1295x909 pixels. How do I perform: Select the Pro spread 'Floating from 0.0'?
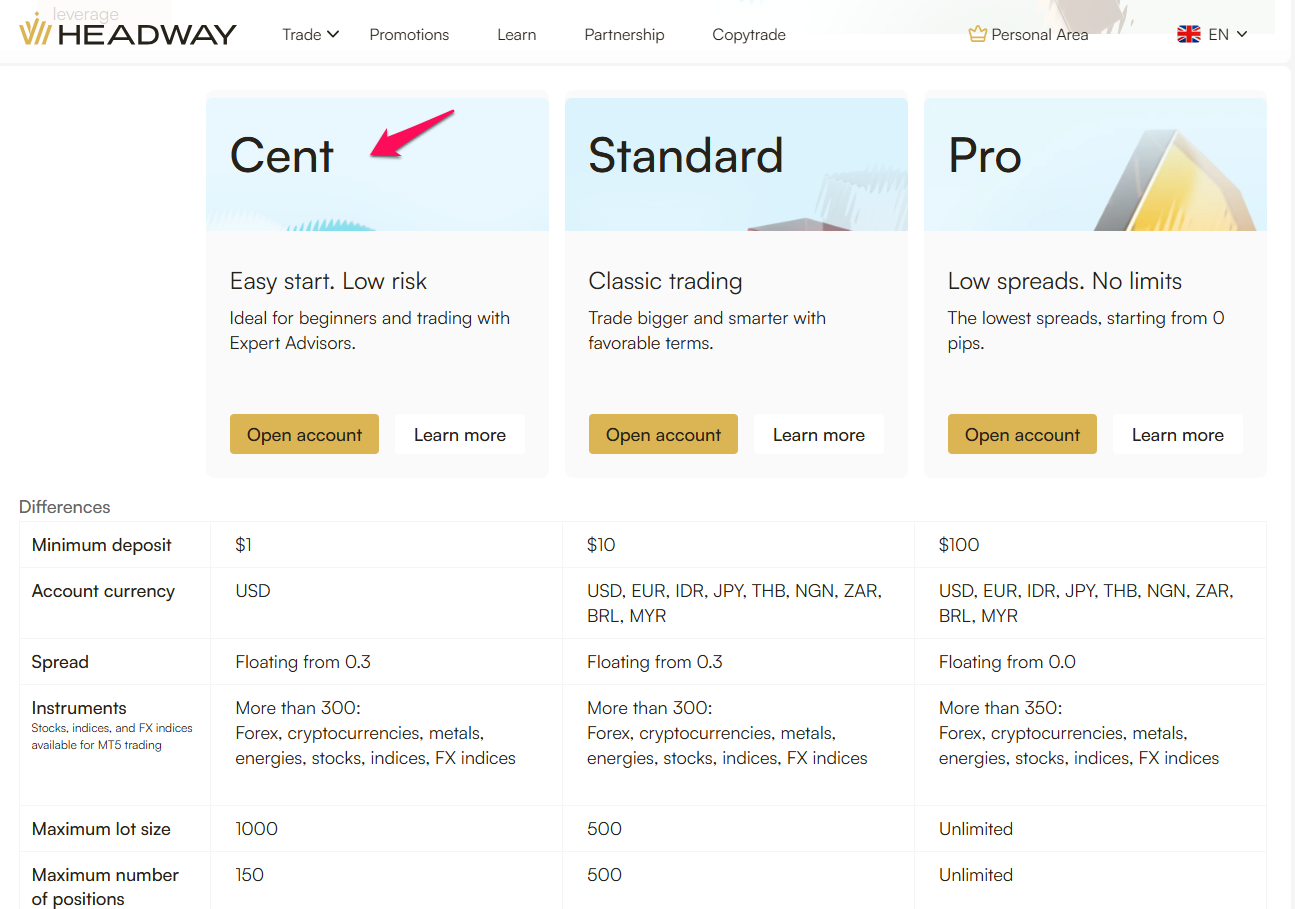coord(1007,662)
